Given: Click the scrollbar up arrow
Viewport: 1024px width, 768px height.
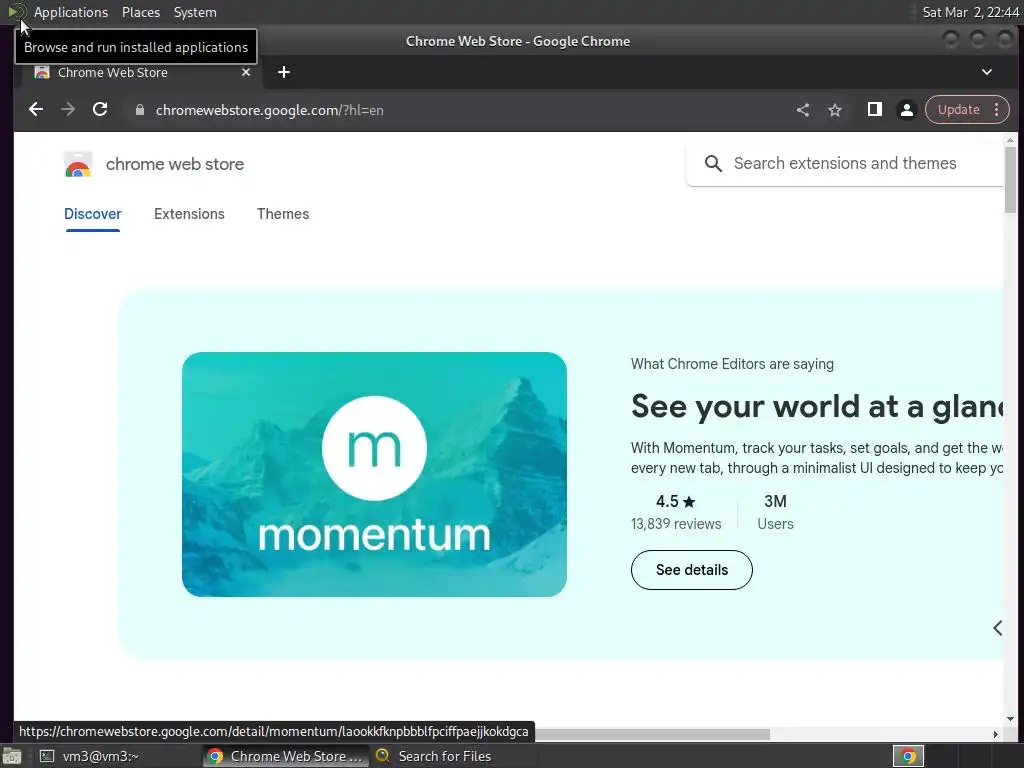Looking at the screenshot, I should (x=1010, y=140).
